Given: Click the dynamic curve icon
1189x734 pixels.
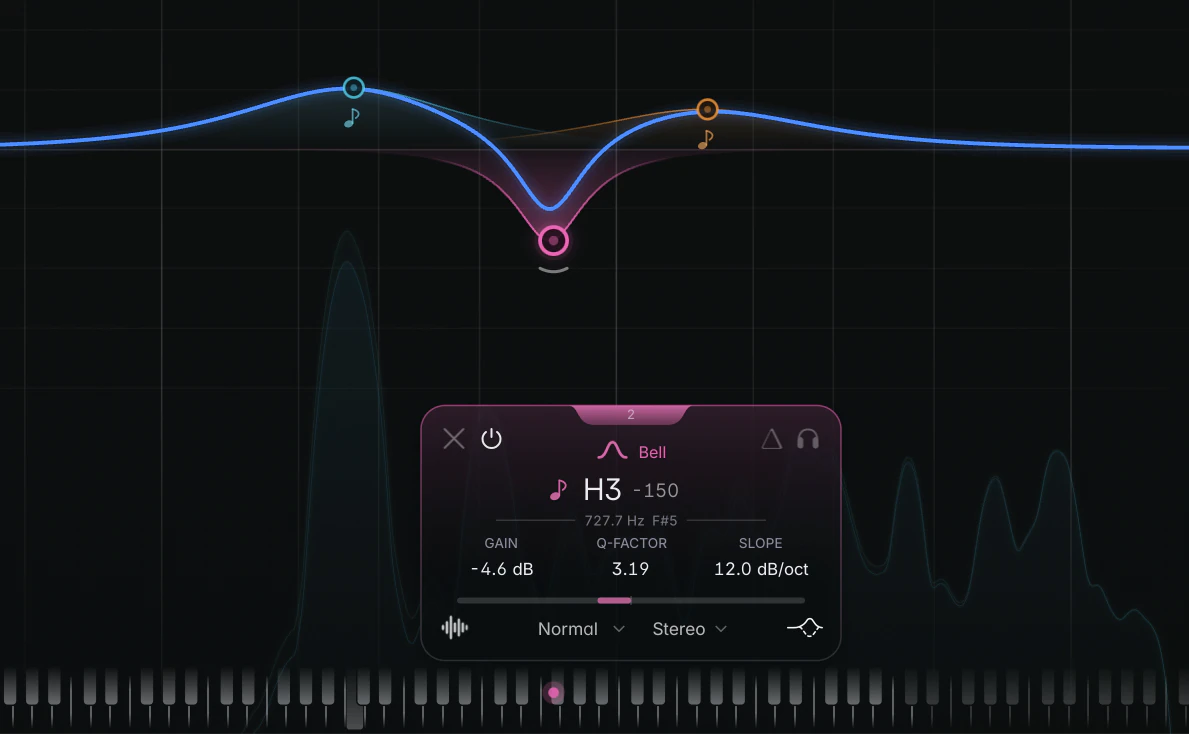Looking at the screenshot, I should click(805, 628).
